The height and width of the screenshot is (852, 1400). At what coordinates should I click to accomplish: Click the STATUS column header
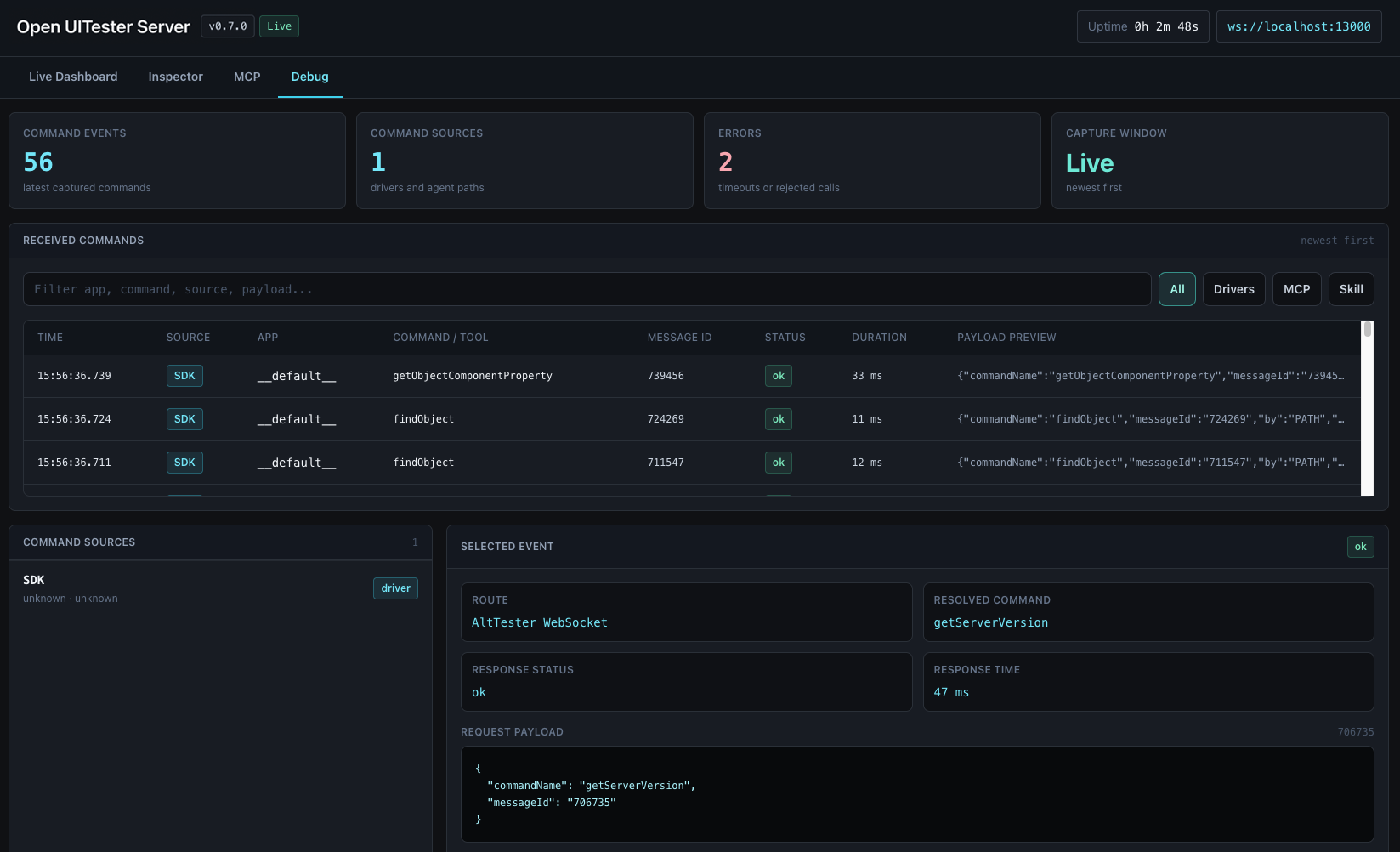(x=785, y=338)
